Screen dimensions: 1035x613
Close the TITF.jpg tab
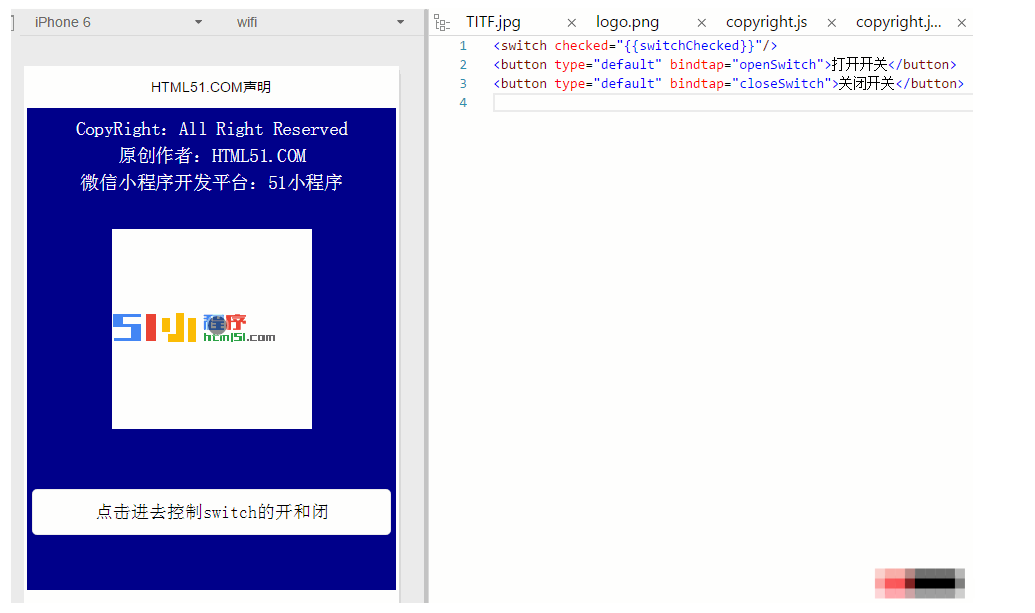point(572,23)
